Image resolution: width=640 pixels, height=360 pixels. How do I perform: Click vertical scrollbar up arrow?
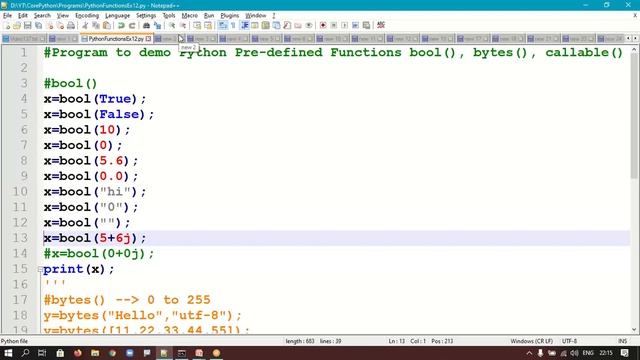(x=634, y=49)
